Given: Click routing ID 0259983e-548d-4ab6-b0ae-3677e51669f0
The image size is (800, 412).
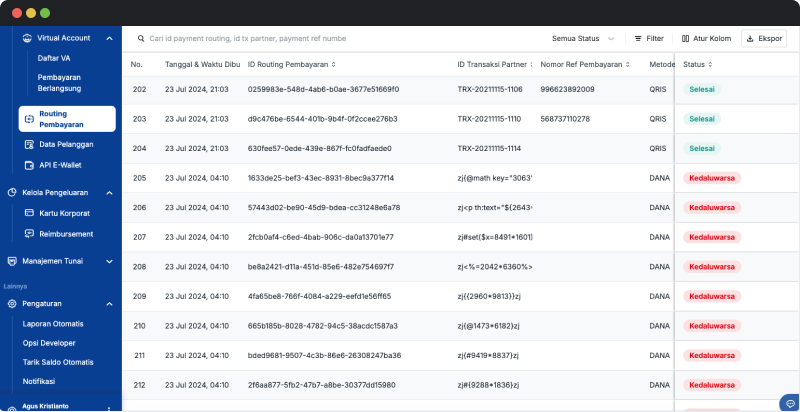Looking at the screenshot, I should [x=323, y=90].
